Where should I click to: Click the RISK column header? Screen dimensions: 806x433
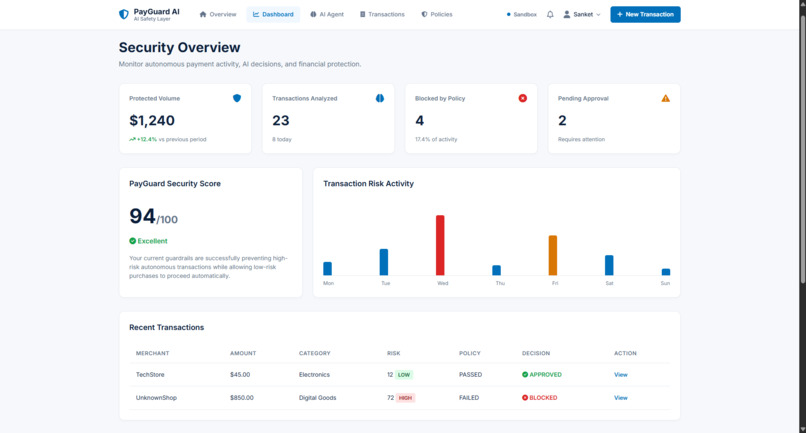tap(394, 353)
